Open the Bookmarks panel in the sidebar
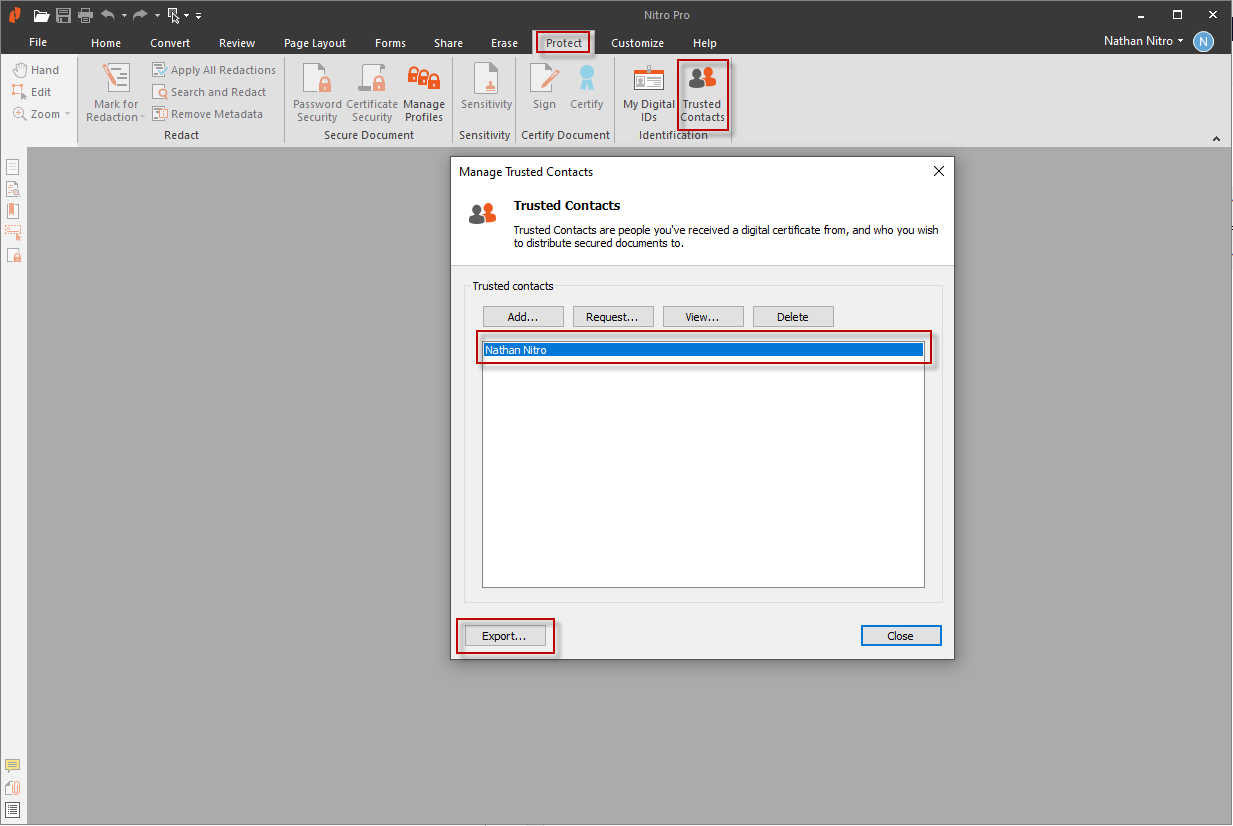Viewport: 1233px width, 826px height. 12,210
